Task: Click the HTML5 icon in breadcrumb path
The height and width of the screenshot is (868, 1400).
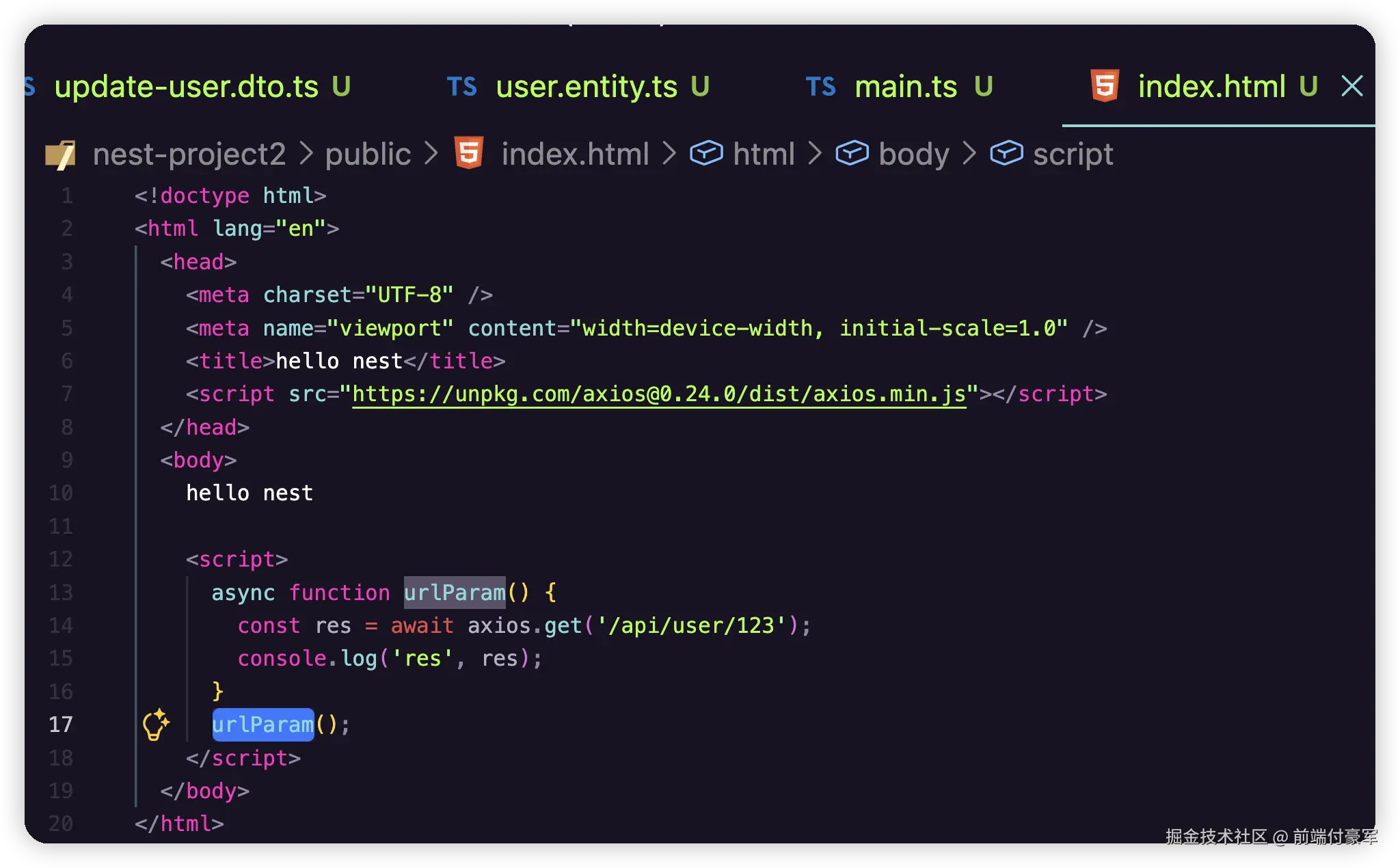Action: pos(469,153)
